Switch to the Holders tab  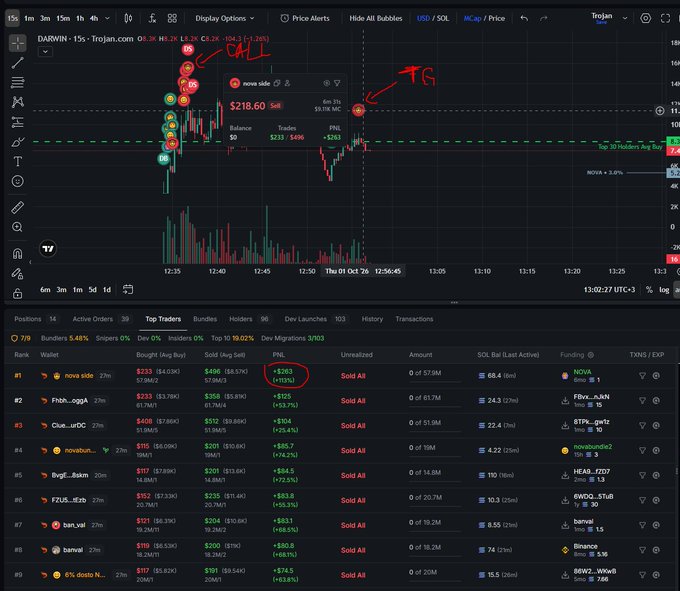coord(249,319)
